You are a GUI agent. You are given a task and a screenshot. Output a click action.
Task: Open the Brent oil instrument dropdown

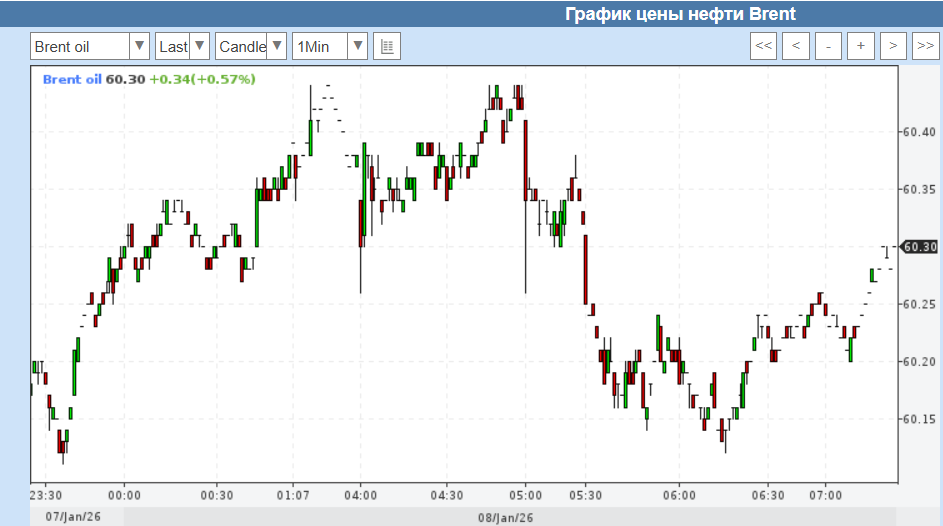(90, 46)
